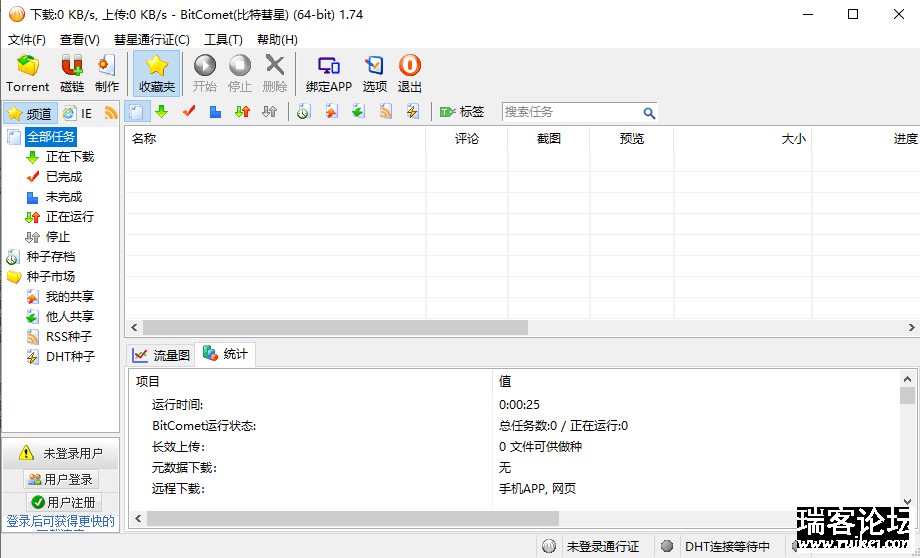The height and width of the screenshot is (558, 920).
Task: Click the 用户注册 button
Action: (63, 502)
